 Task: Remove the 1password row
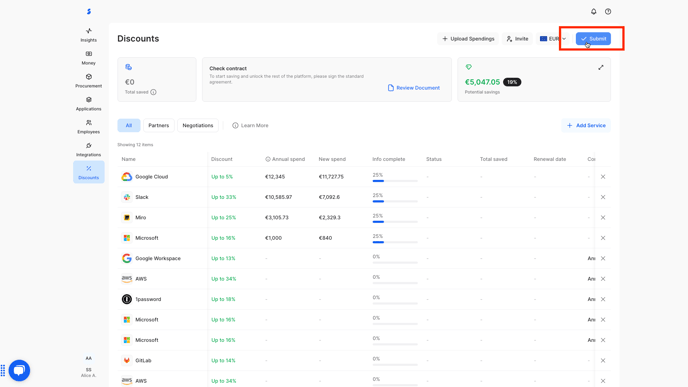pyautogui.click(x=603, y=299)
